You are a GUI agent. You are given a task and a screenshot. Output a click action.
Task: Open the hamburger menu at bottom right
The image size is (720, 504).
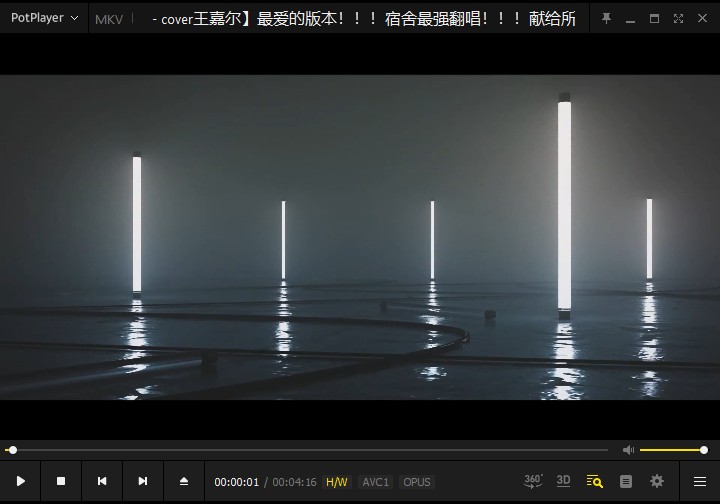[x=700, y=481]
